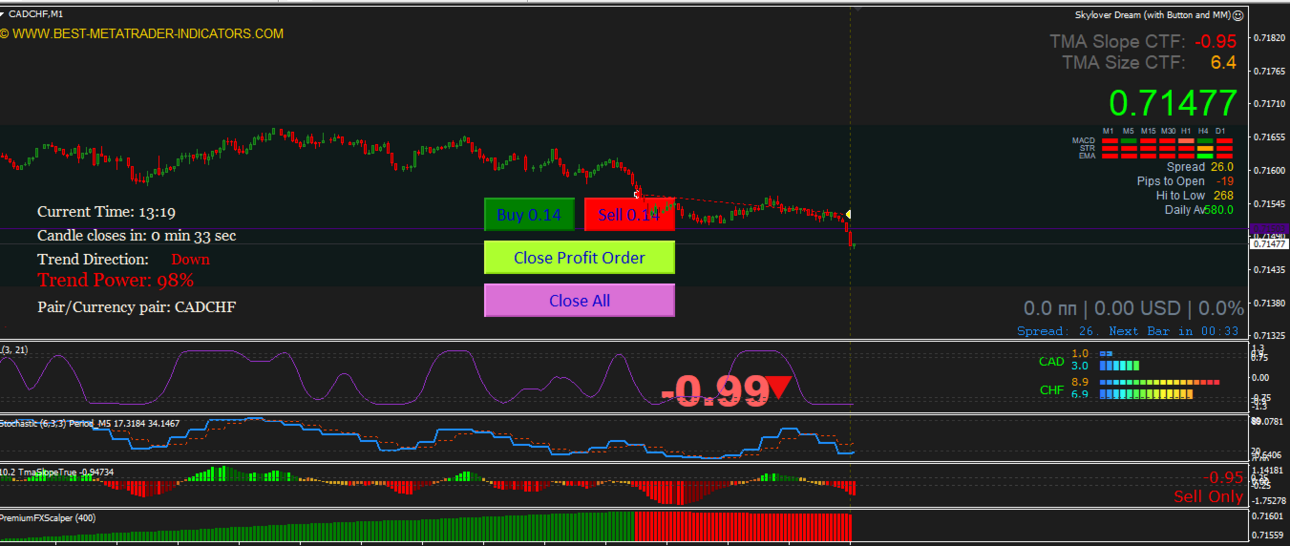This screenshot has width=1290, height=546.
Task: Click the CHF currency strength label
Action: click(x=1051, y=390)
